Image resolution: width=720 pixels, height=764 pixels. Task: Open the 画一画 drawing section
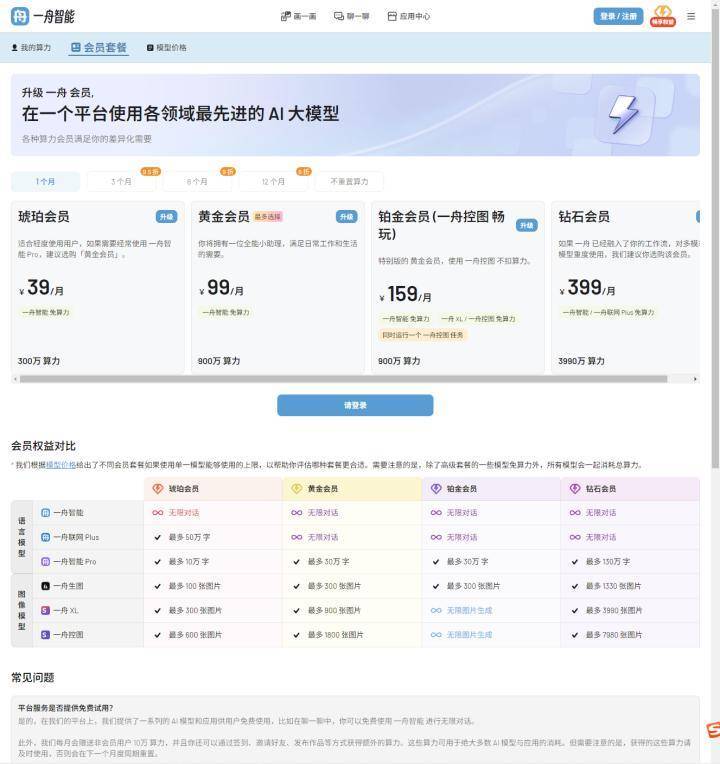tap(298, 16)
